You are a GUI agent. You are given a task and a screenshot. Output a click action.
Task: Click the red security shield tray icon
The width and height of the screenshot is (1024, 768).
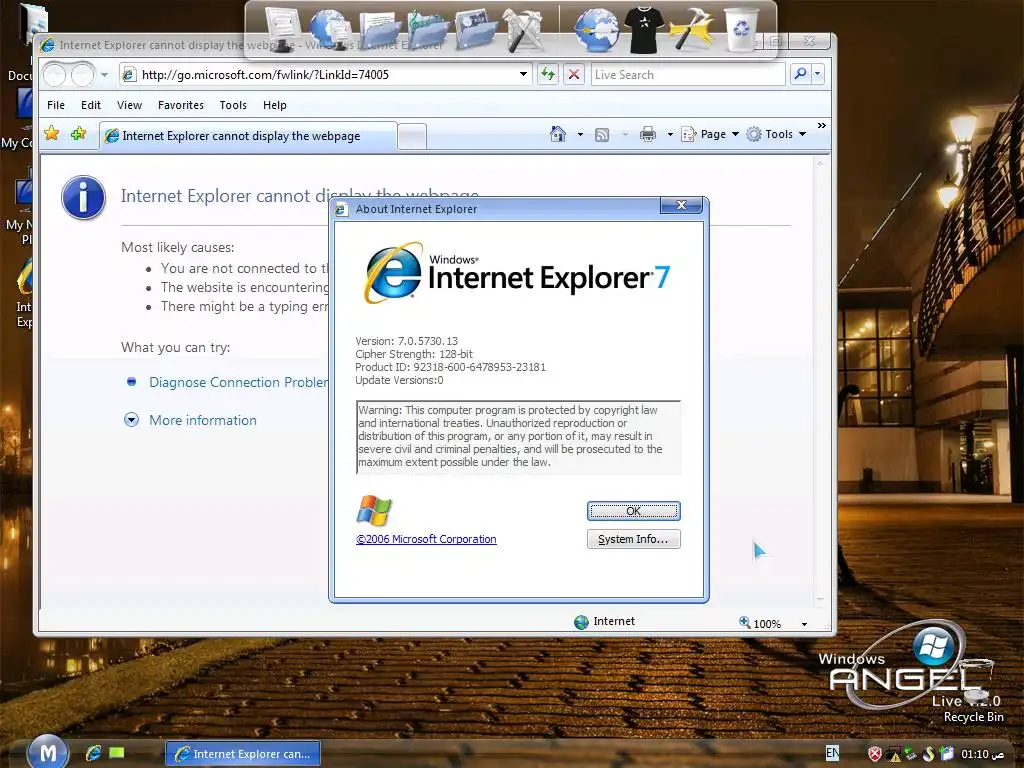point(874,754)
